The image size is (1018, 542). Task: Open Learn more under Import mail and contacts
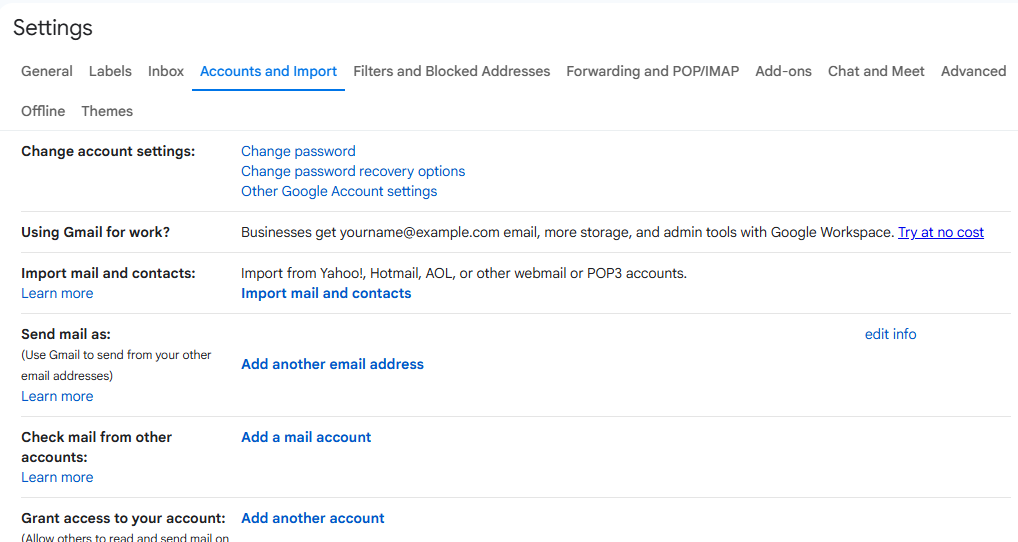tap(57, 293)
